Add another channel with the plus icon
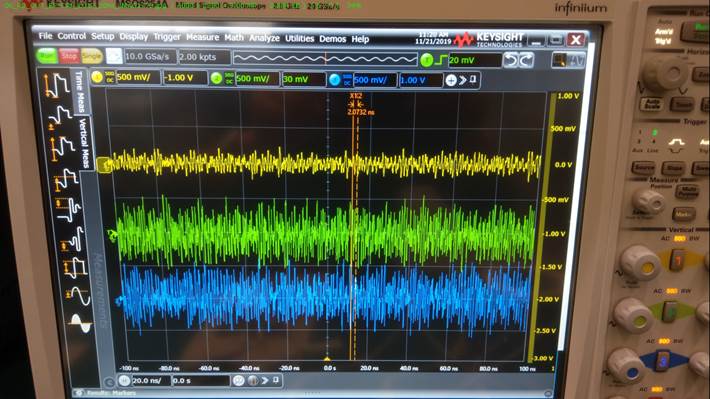The image size is (710, 399). click(451, 80)
